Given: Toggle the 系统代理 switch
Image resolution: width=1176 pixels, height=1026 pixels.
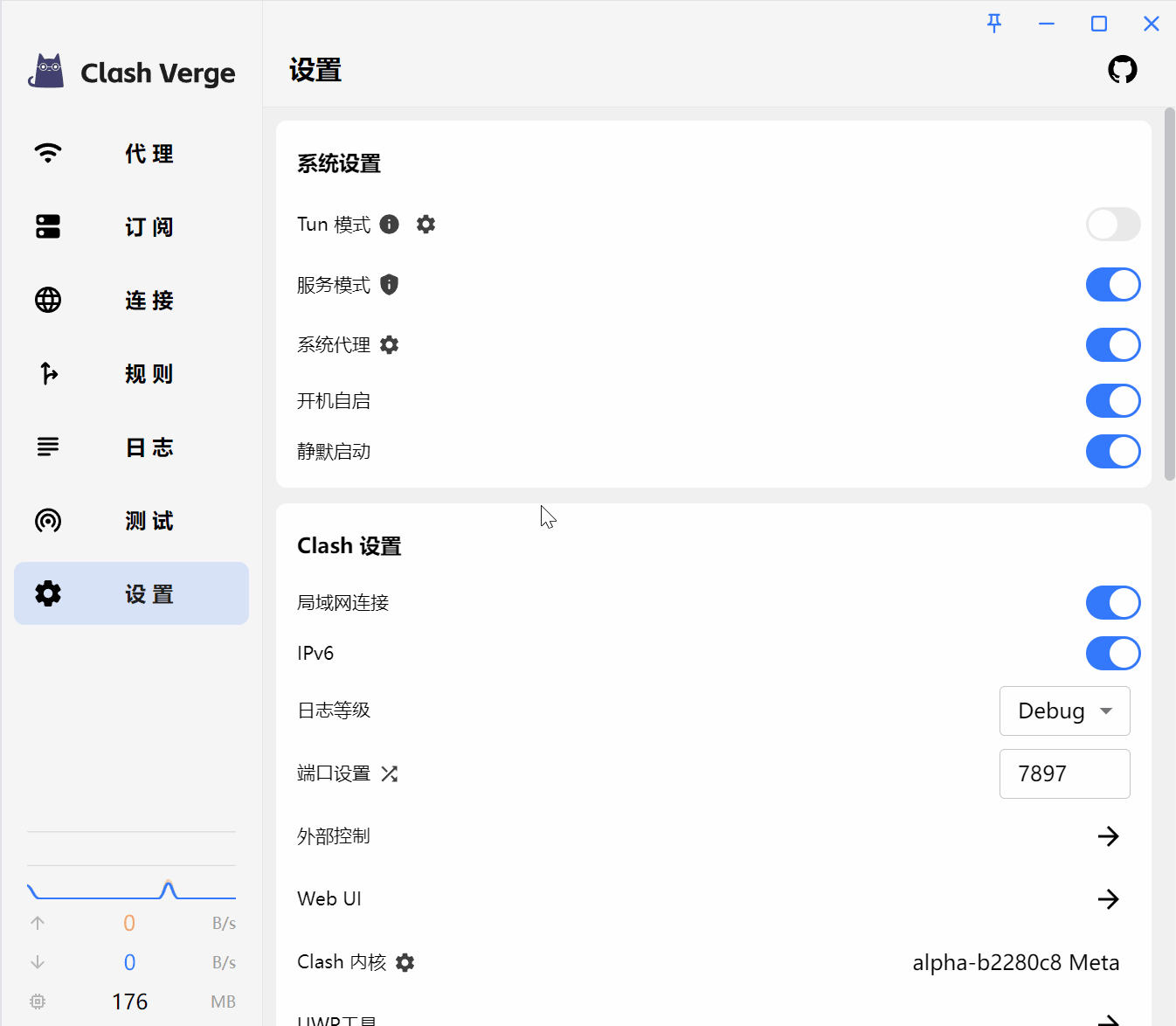Looking at the screenshot, I should (x=1113, y=345).
